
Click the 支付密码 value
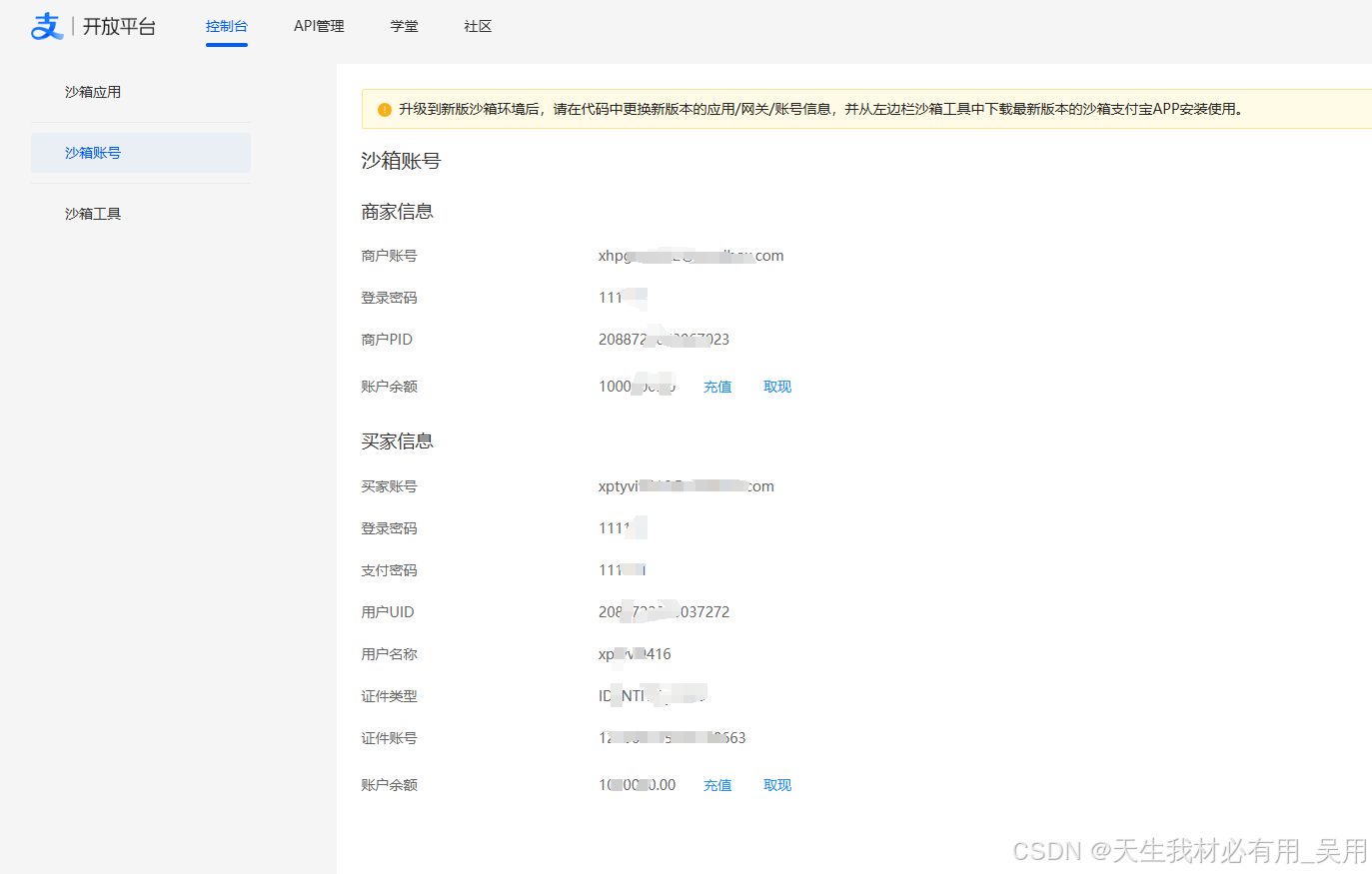point(623,570)
